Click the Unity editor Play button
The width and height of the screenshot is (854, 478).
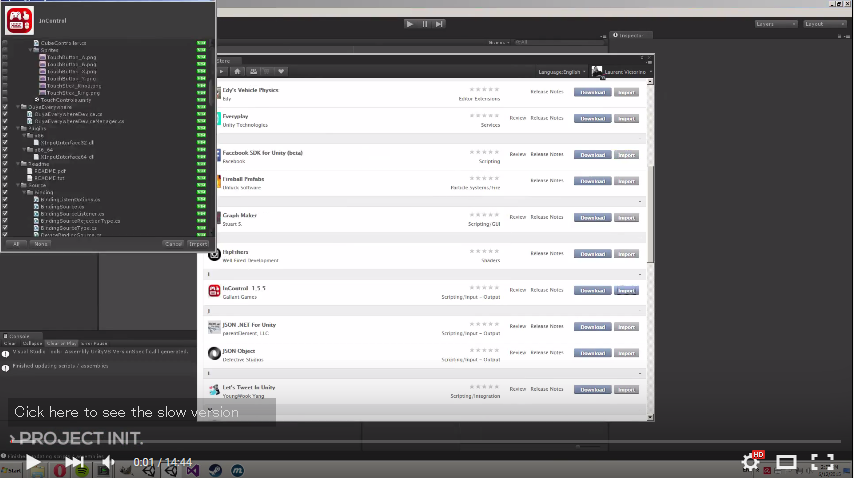[410, 24]
